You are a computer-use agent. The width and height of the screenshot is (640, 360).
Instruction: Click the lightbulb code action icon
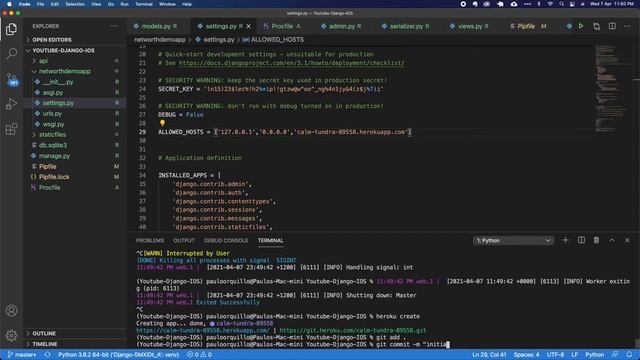pos(162,123)
